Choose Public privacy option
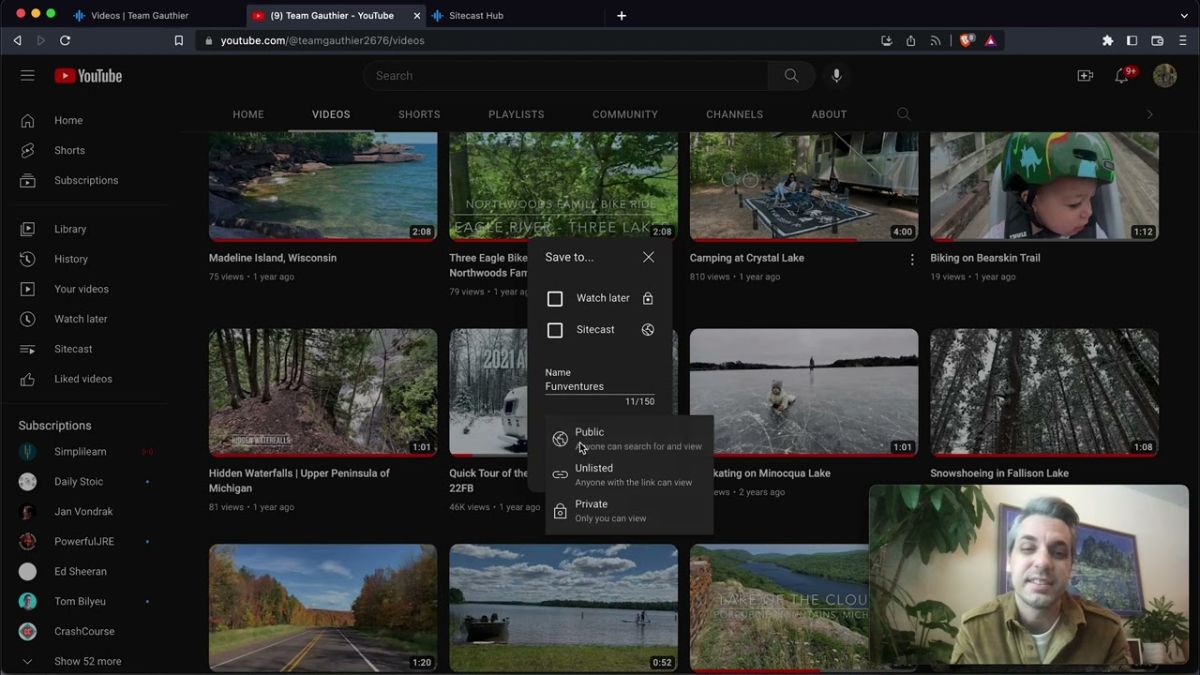Screen dimensions: 1200x675 (x=629, y=439)
